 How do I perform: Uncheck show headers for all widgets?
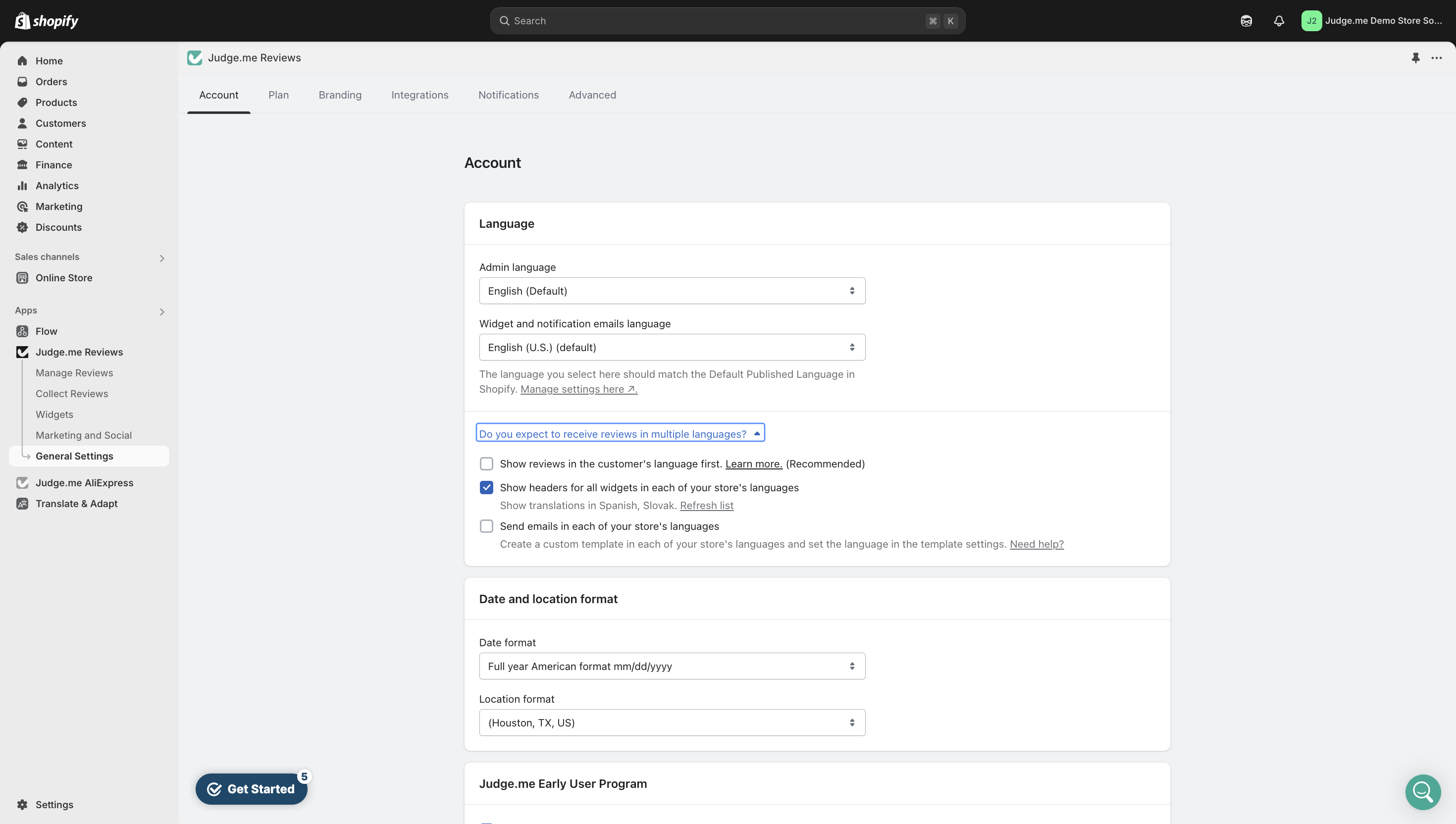486,488
